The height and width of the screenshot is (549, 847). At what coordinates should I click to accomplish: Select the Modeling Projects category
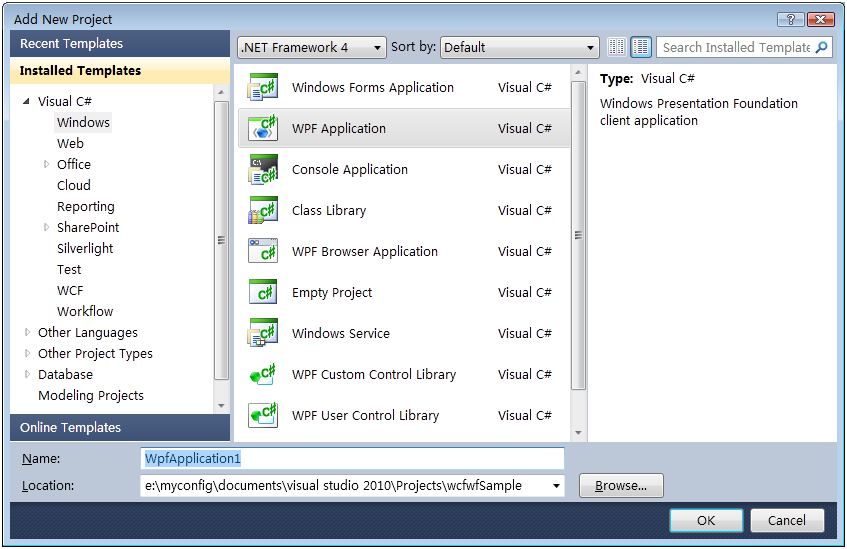pos(91,396)
